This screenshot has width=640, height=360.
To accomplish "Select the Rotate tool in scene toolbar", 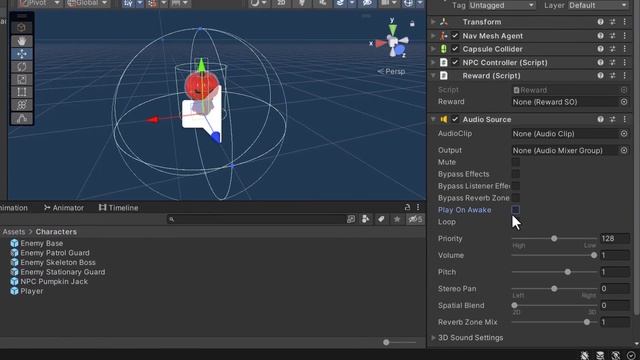I will tap(22, 67).
